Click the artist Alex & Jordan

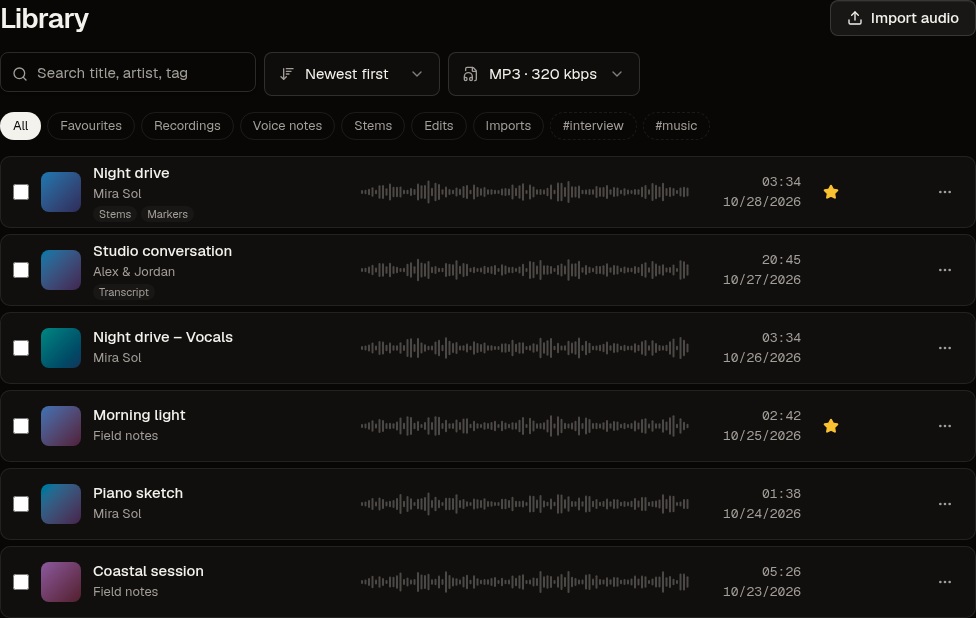134,271
